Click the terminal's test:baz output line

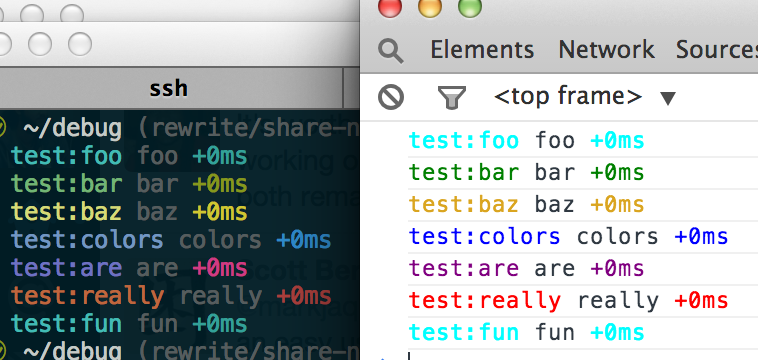click(129, 212)
